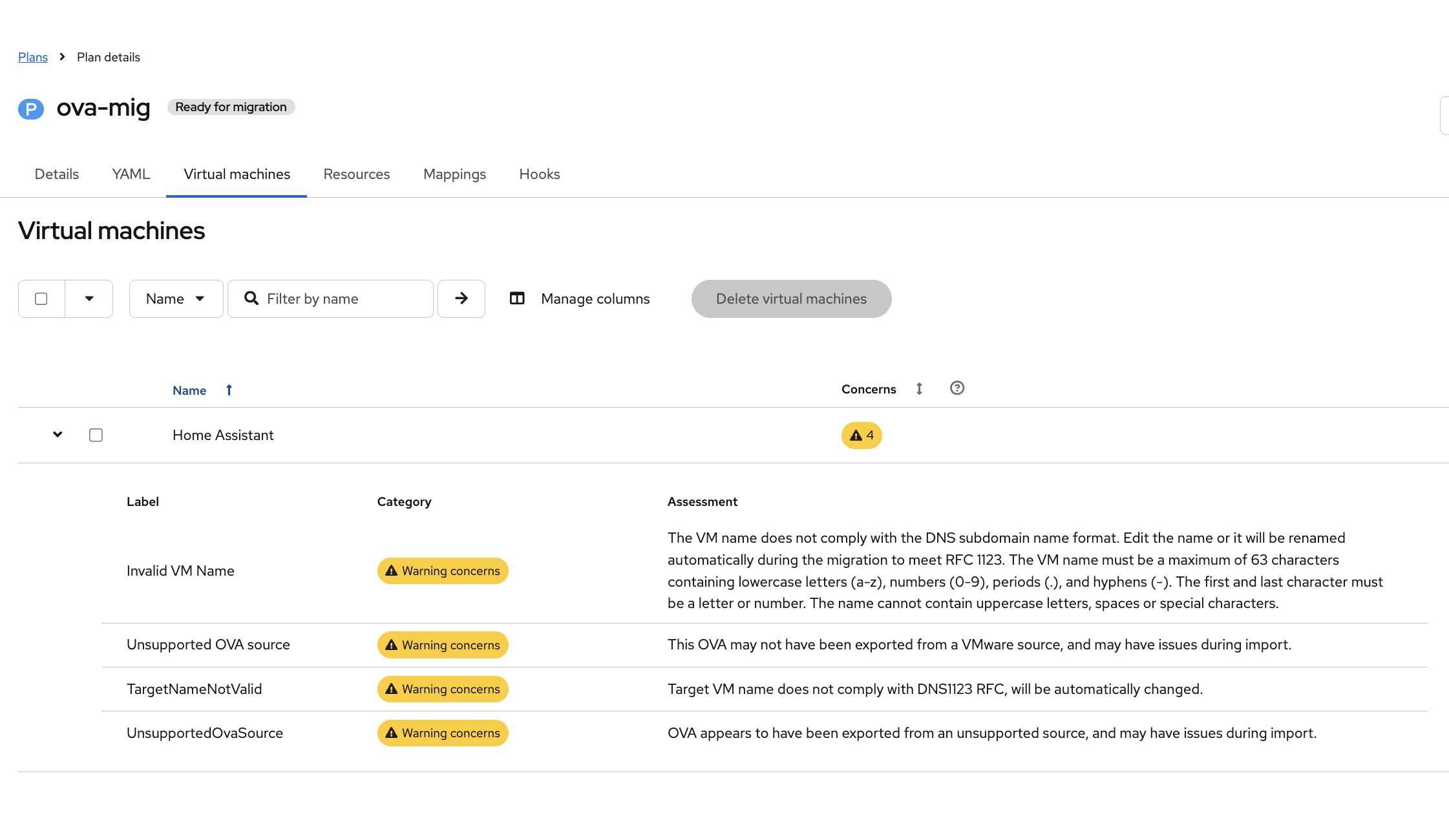
Task: Open the Mappings tab
Action: (454, 174)
